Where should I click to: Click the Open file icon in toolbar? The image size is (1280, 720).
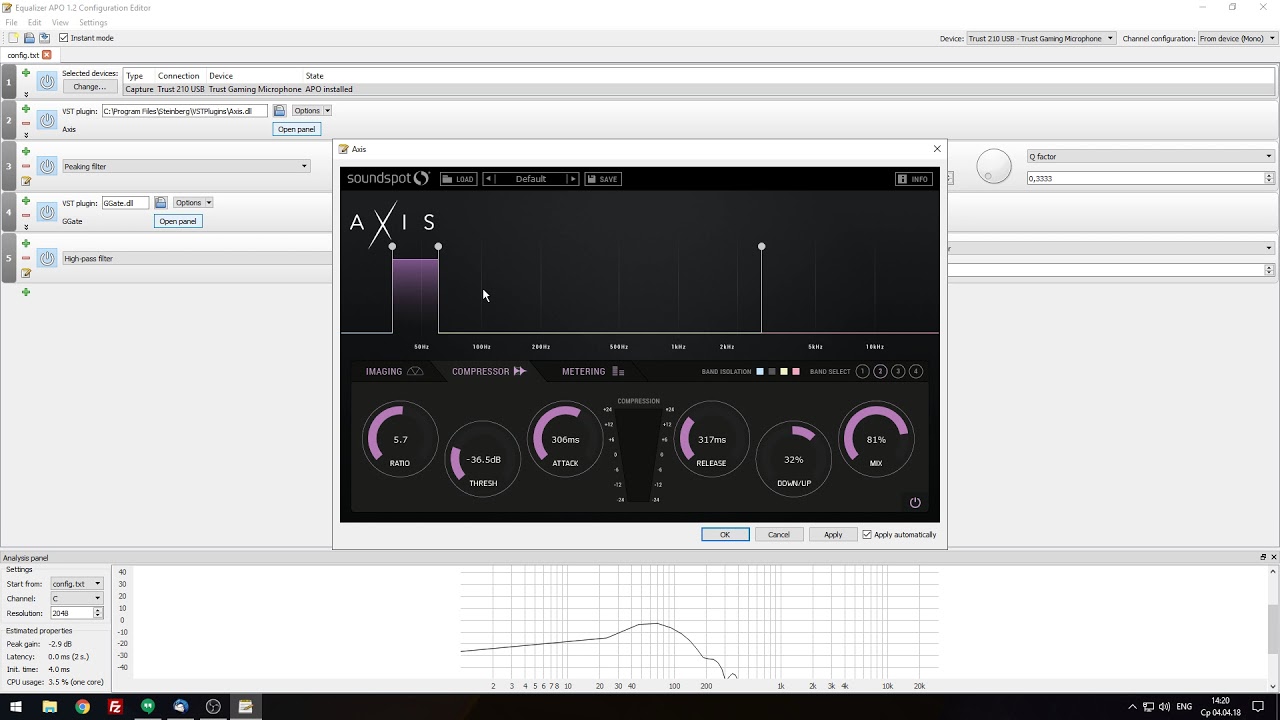coord(29,38)
